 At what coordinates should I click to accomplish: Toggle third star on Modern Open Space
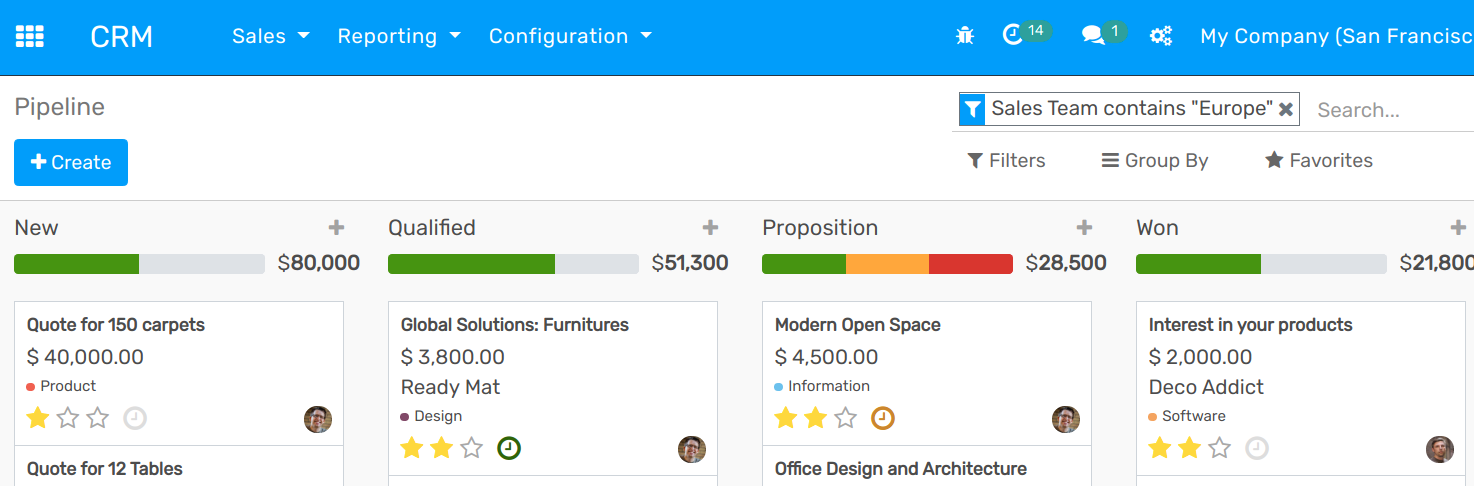point(845,418)
